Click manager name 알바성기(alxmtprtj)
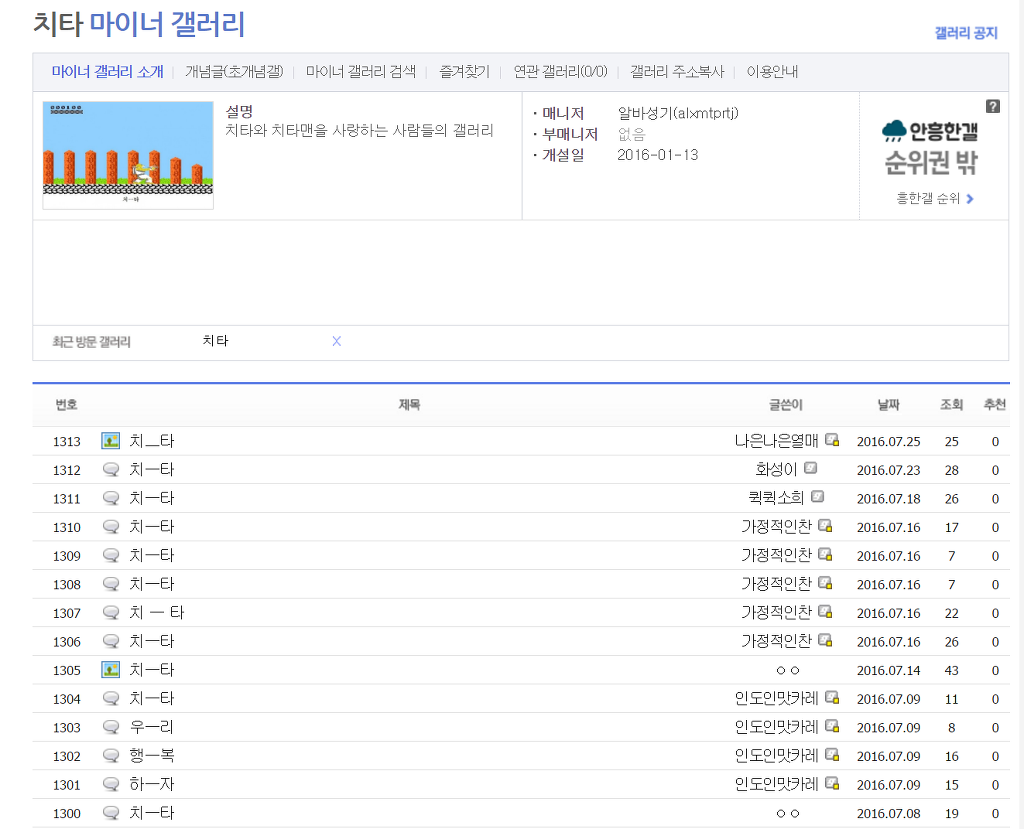 coord(679,113)
